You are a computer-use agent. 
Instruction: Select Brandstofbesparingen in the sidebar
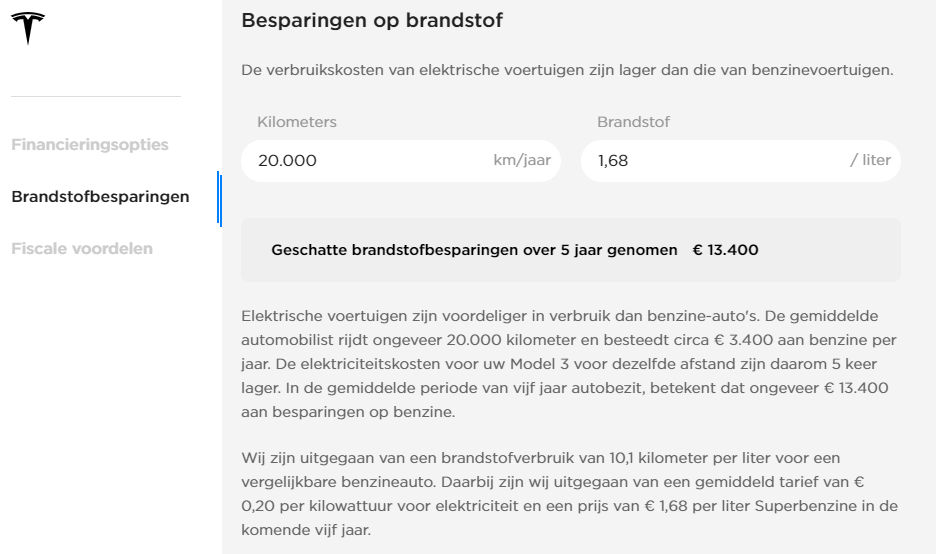coord(100,196)
